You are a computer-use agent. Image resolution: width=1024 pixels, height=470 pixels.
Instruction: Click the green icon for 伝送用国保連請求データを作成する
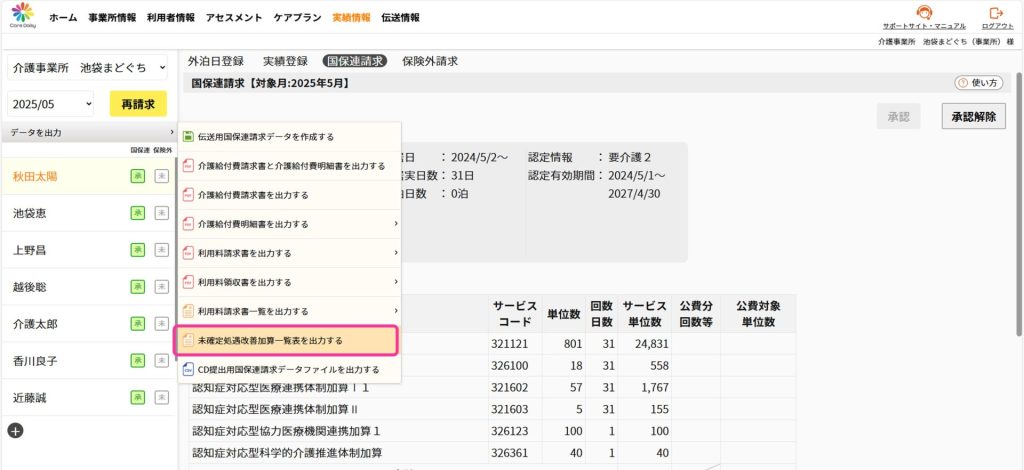(188, 136)
